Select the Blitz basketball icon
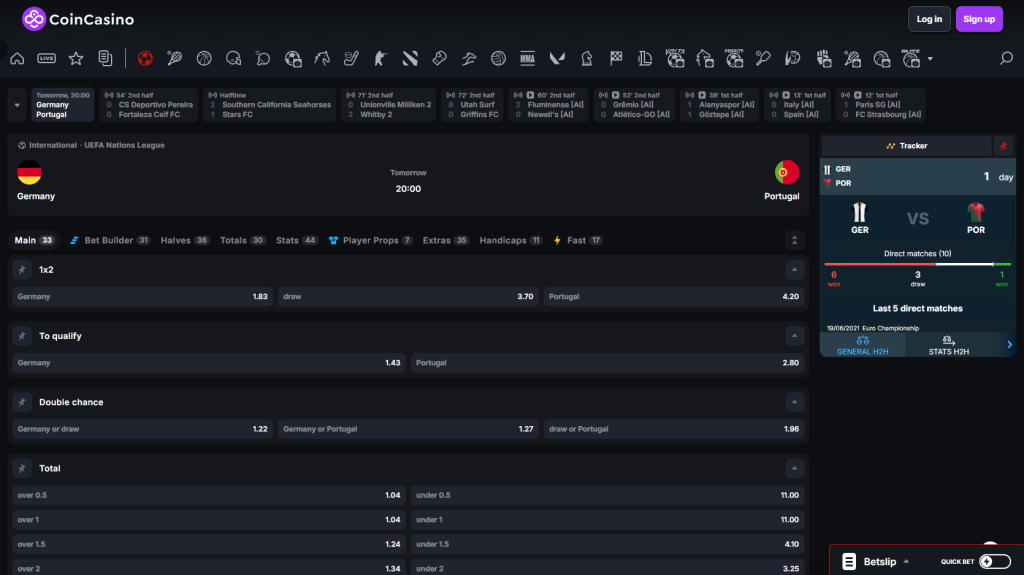 911,58
